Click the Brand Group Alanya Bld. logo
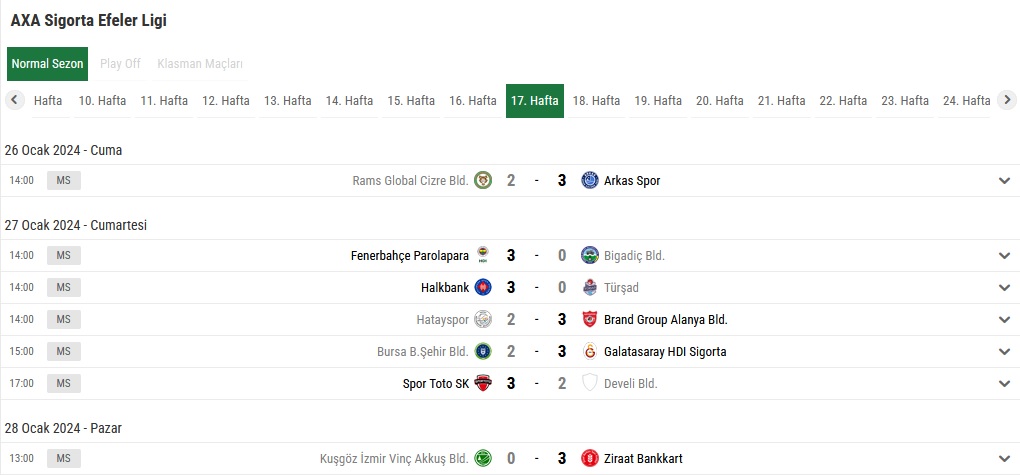The width and height of the screenshot is (1020, 475). (x=590, y=320)
